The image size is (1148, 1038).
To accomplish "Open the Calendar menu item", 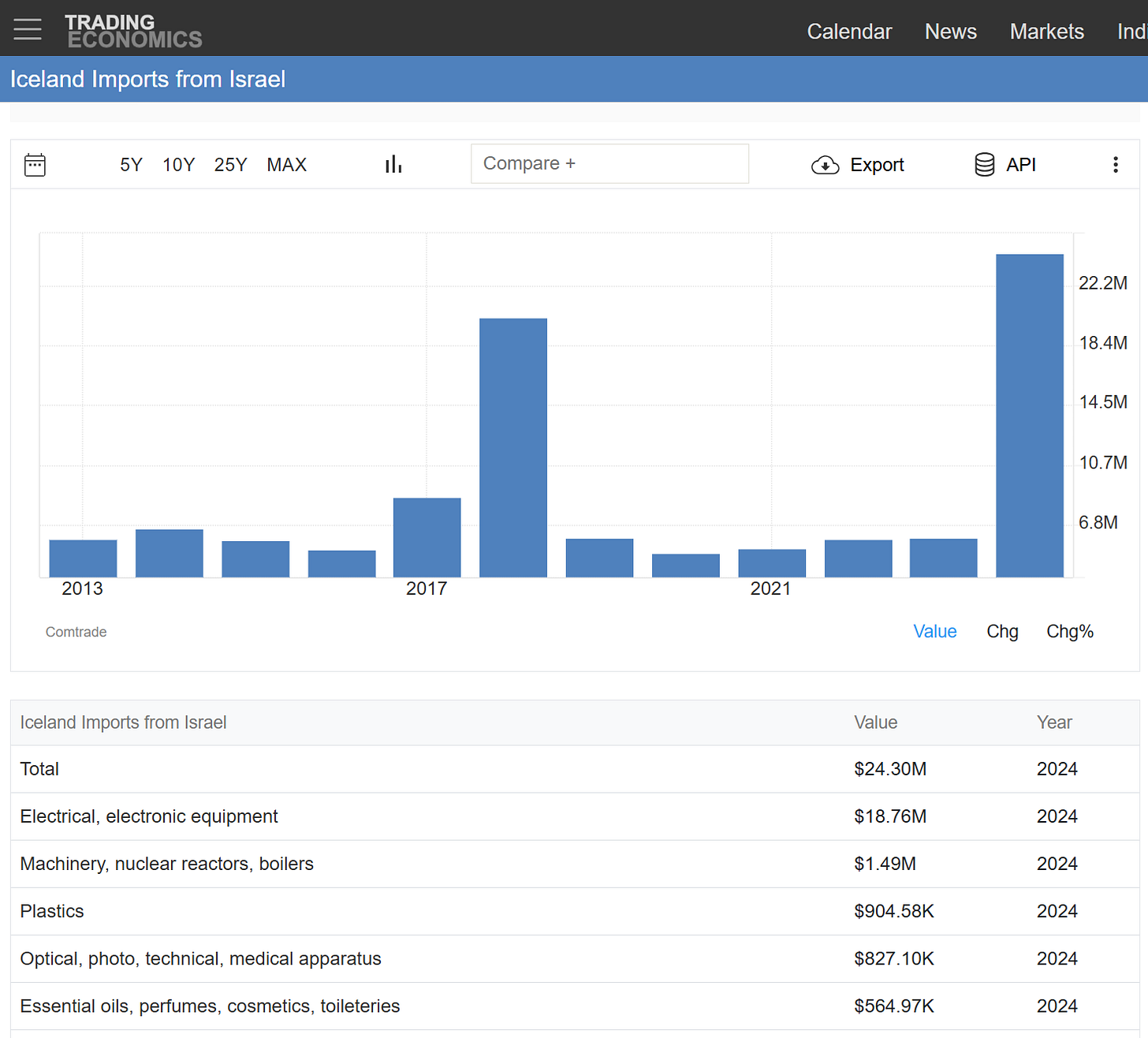I will [x=849, y=32].
